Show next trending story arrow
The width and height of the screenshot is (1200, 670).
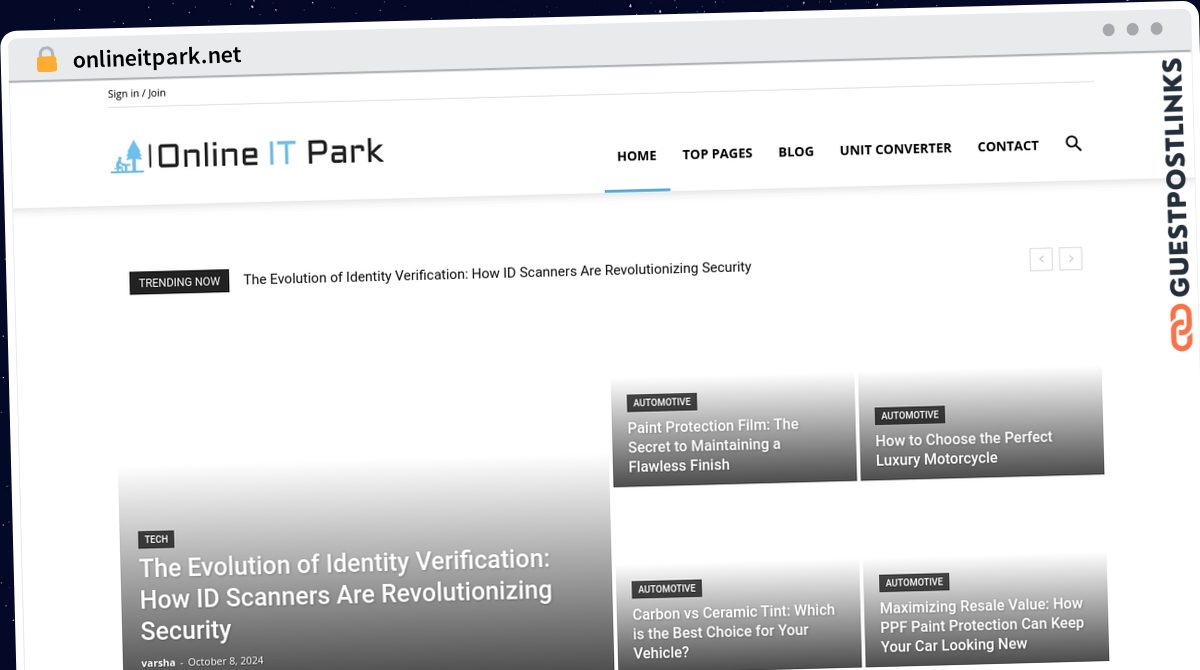(1071, 259)
